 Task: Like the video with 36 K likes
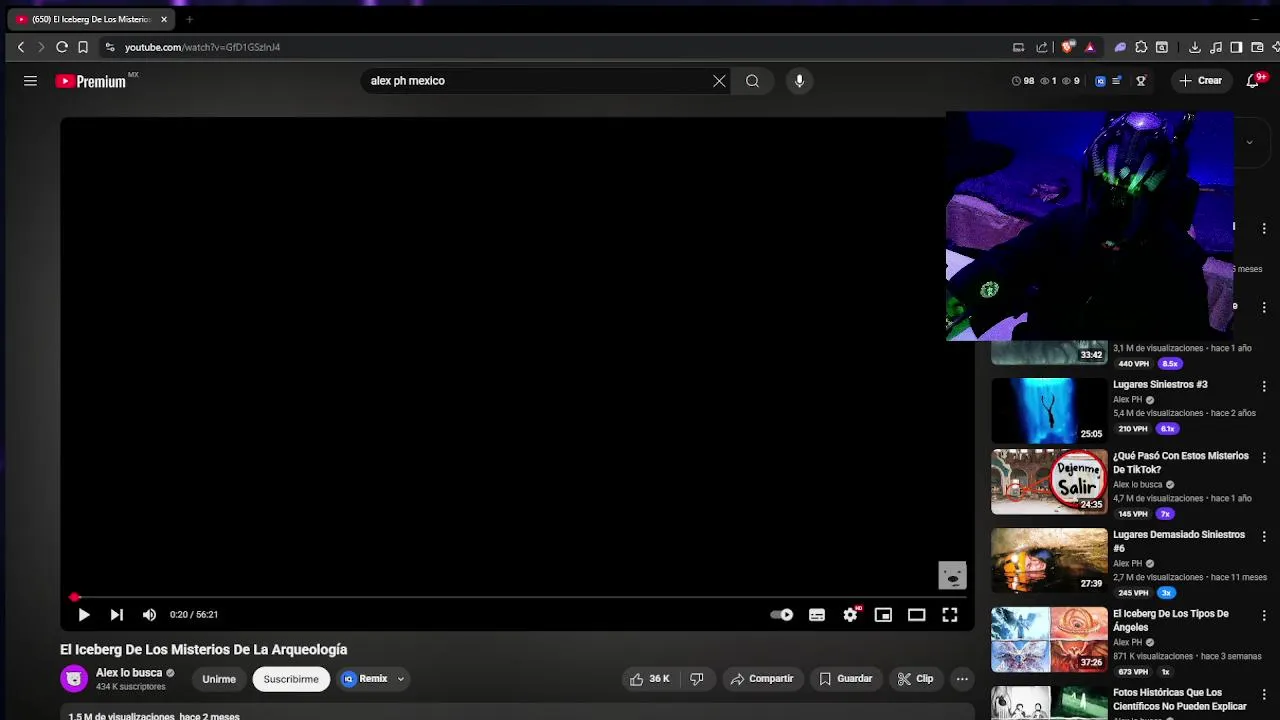point(649,679)
